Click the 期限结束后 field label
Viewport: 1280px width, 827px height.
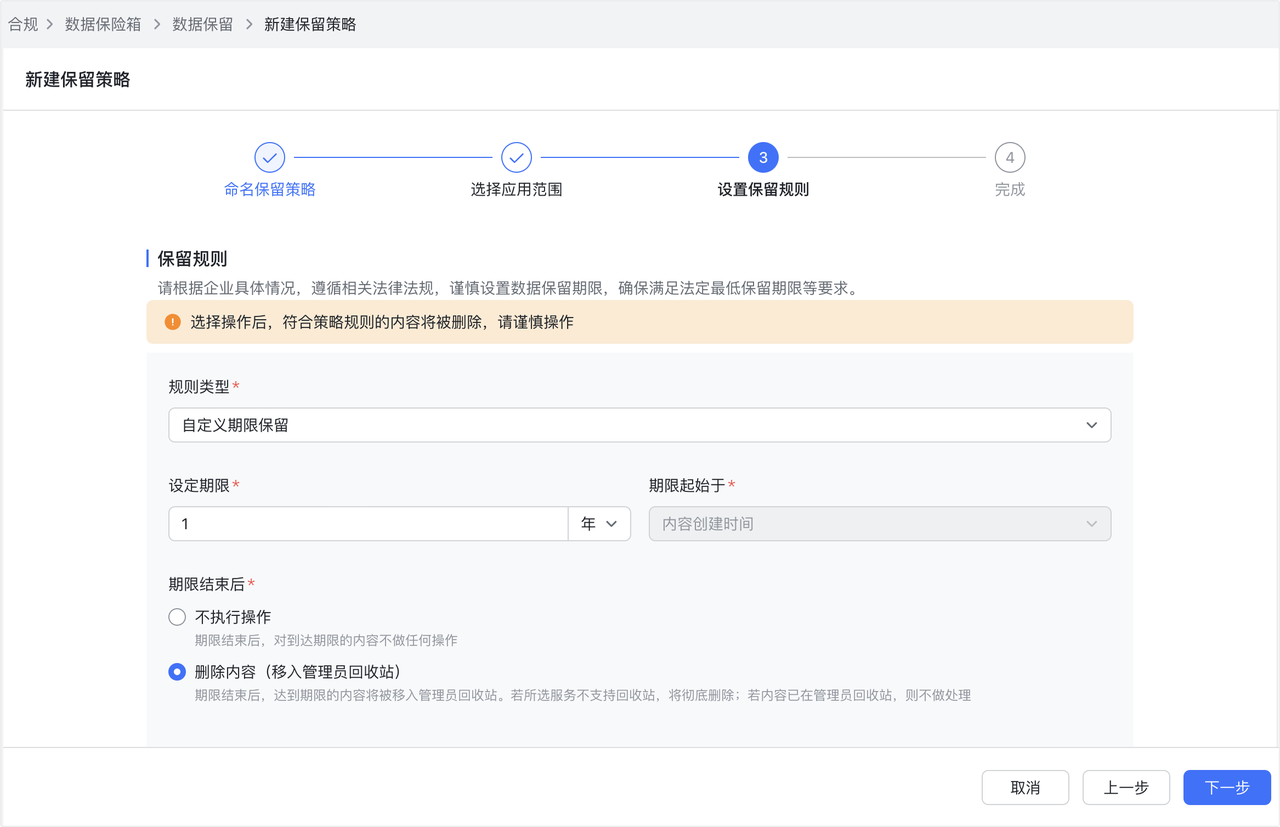(x=207, y=584)
